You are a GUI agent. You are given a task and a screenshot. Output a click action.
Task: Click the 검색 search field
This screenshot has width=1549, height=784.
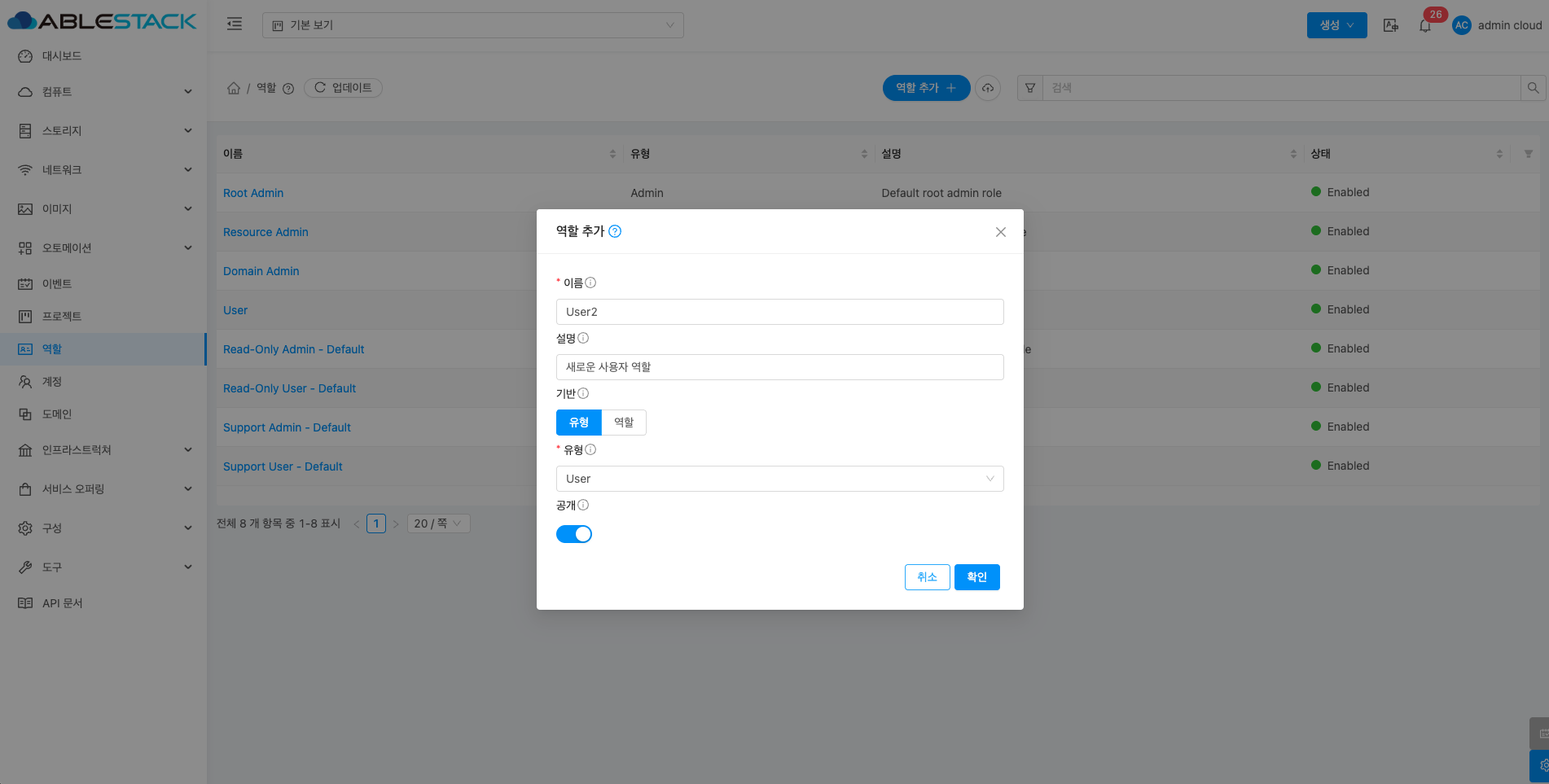tap(1281, 88)
